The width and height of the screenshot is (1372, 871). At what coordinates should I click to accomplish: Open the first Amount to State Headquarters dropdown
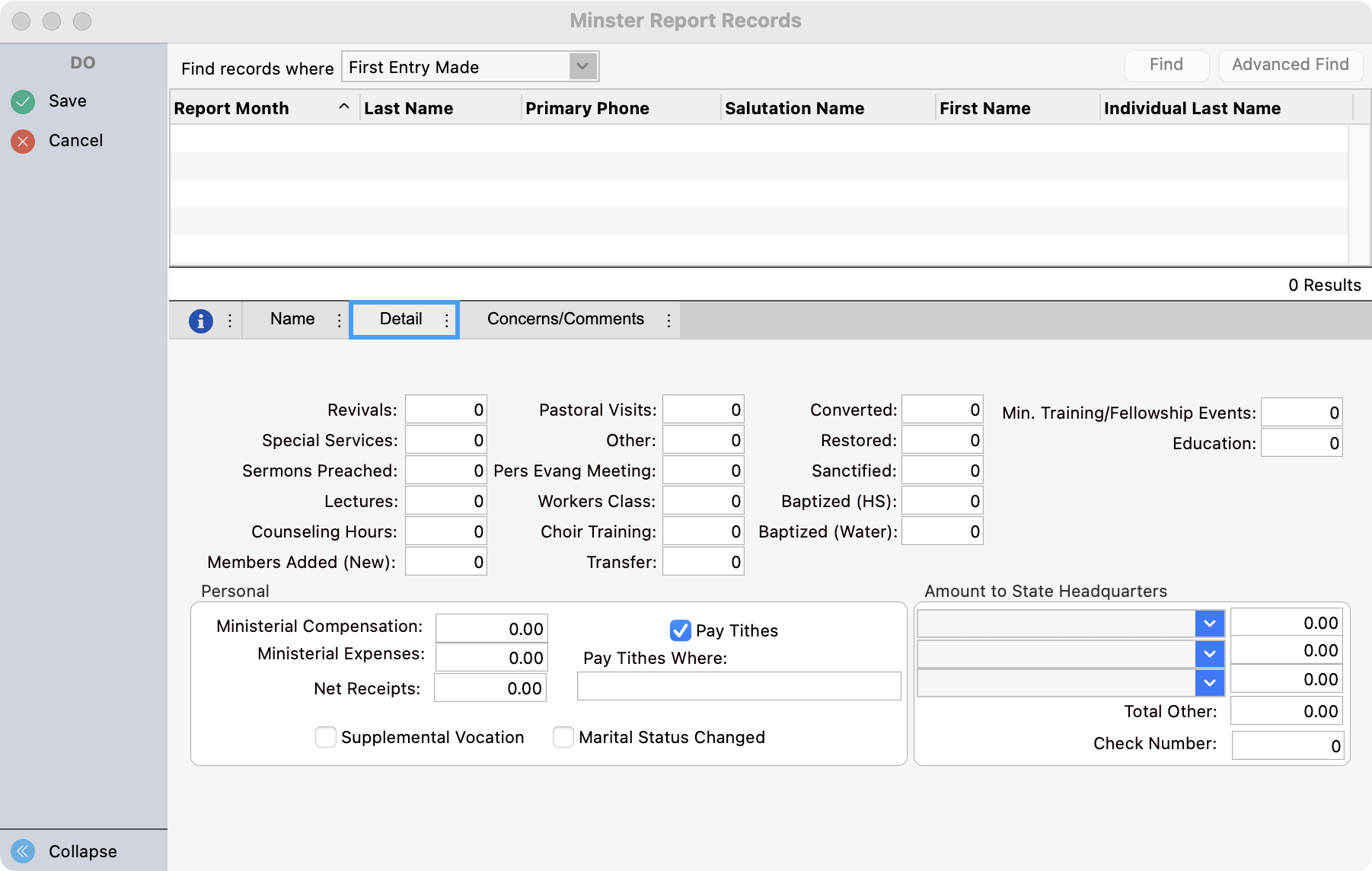click(1210, 623)
